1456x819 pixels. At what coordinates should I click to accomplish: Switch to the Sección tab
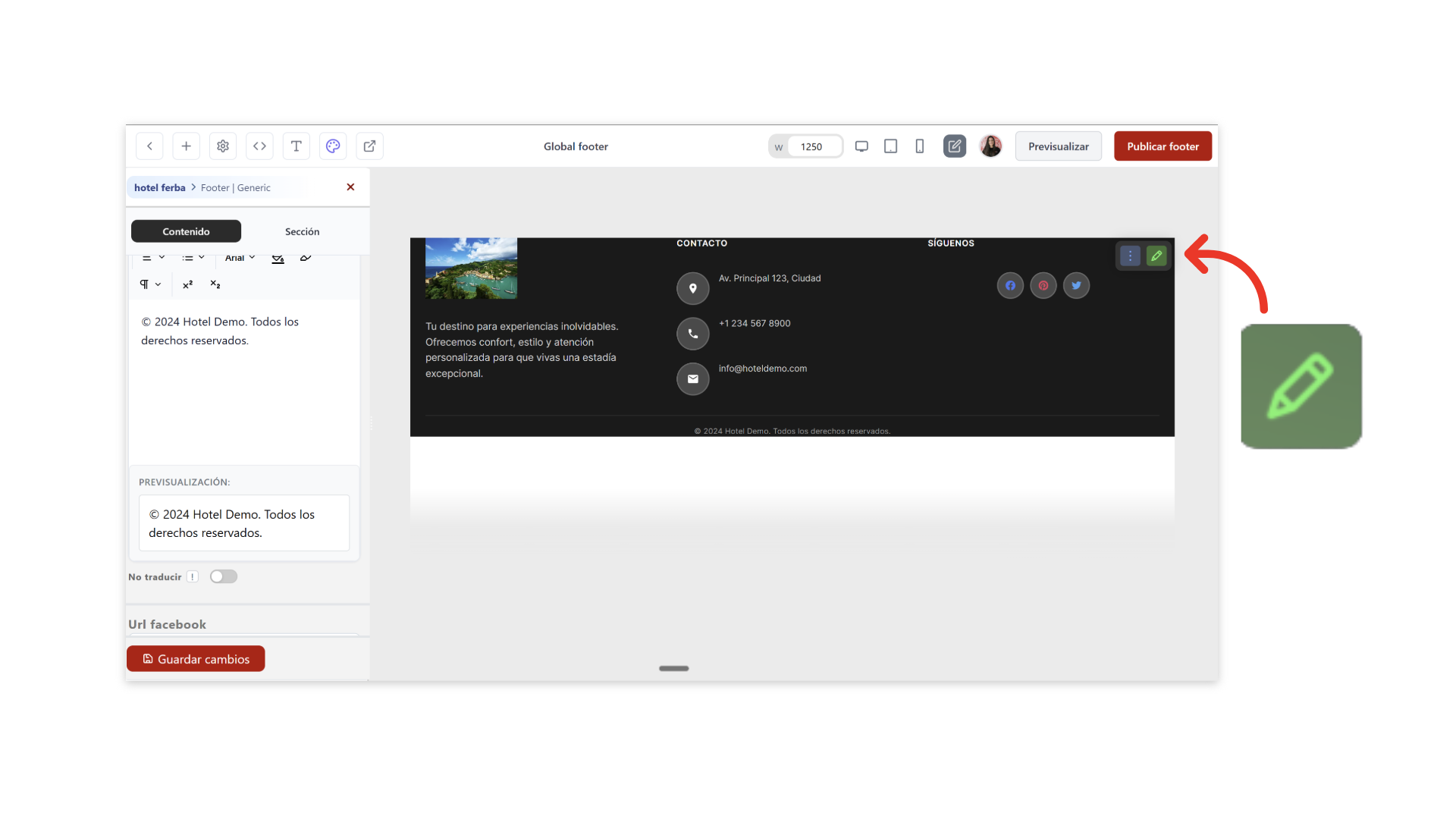click(x=302, y=231)
